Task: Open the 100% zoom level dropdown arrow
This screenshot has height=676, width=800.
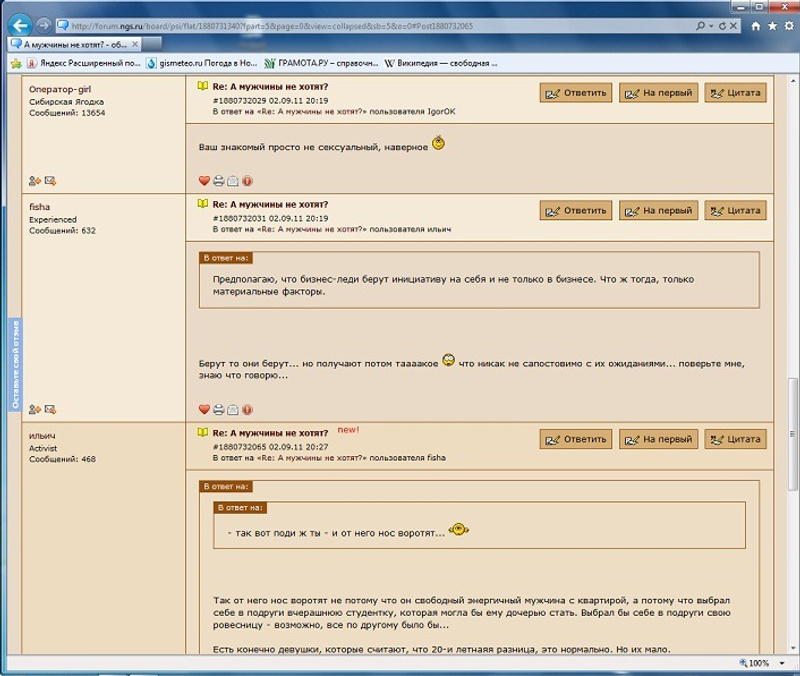Action: click(782, 663)
